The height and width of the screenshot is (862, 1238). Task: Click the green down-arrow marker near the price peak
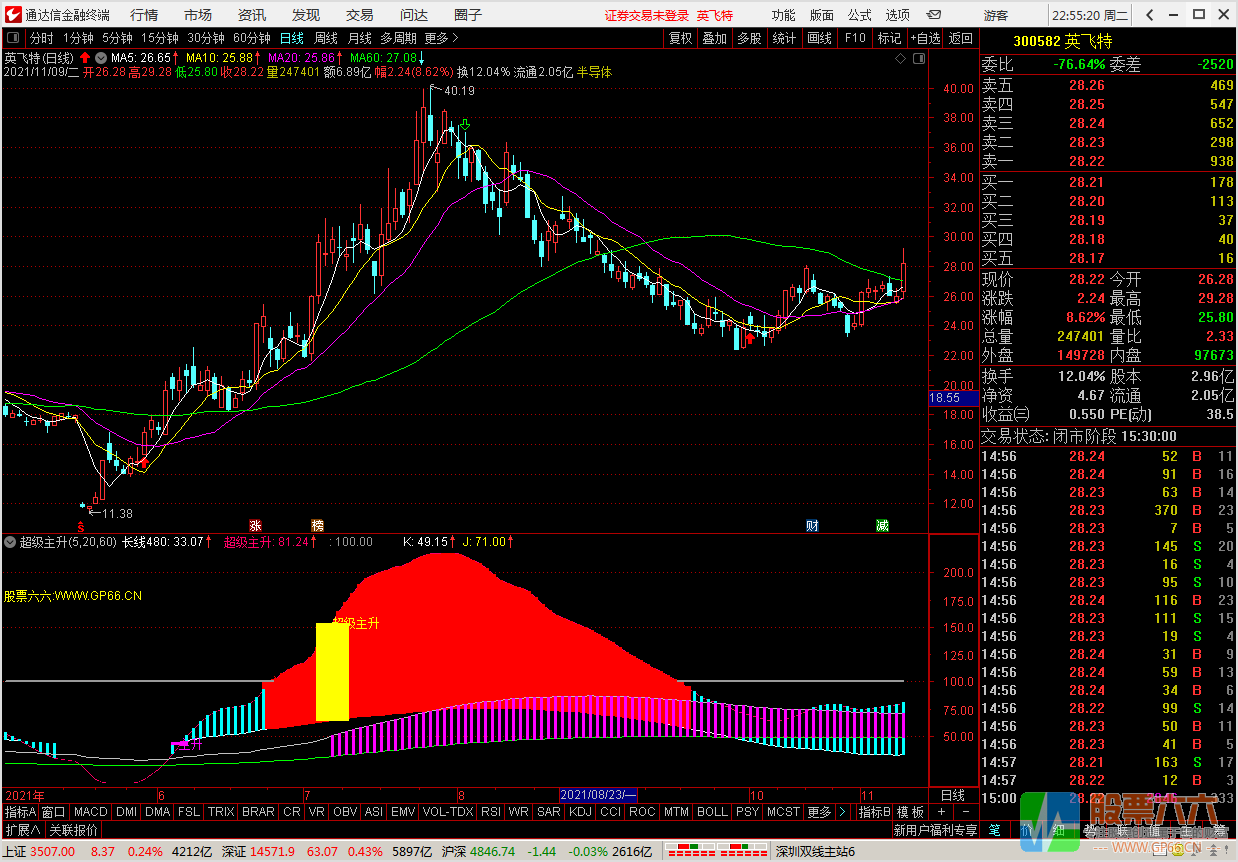click(465, 126)
